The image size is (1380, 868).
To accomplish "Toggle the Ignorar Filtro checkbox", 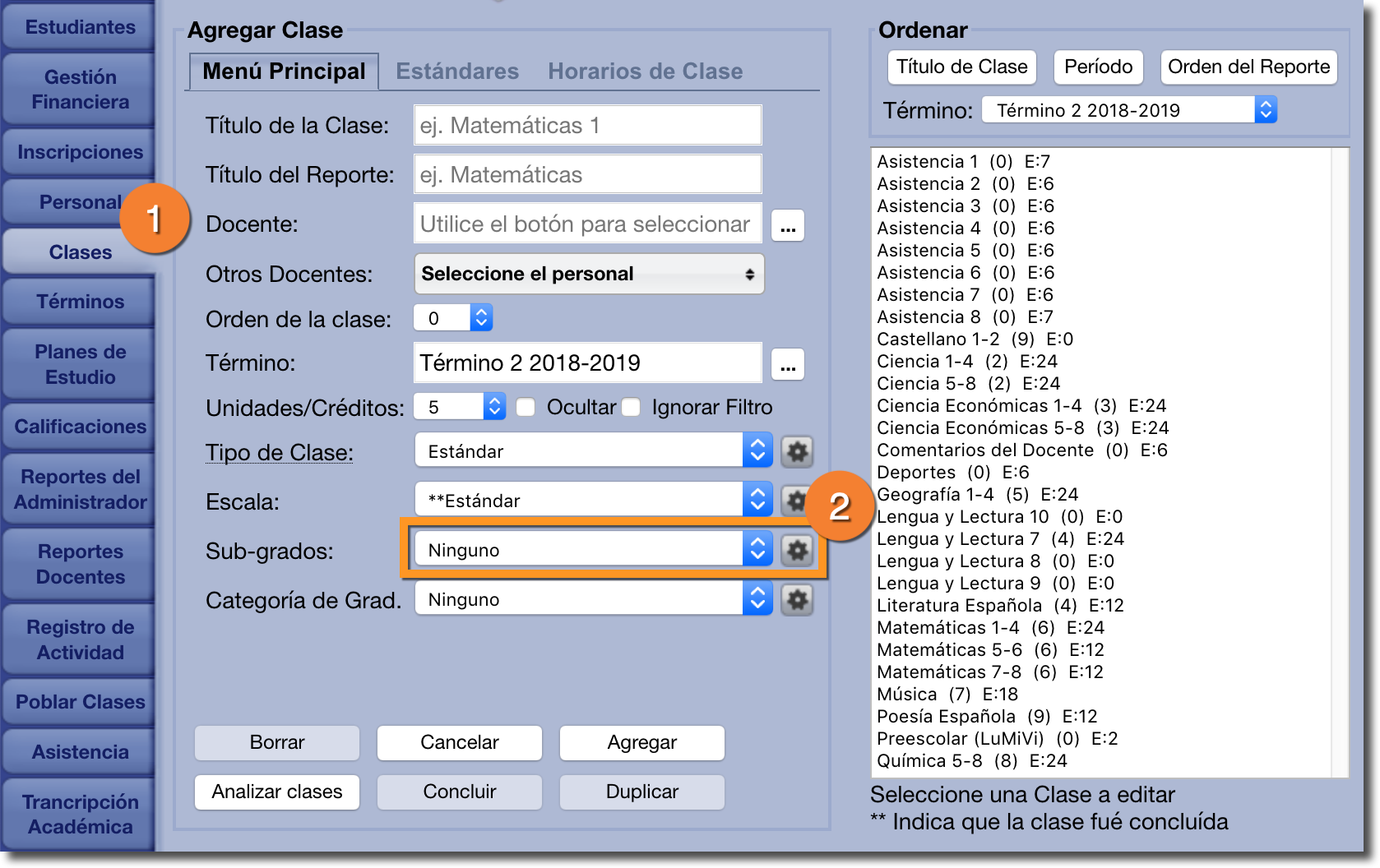I will tap(631, 408).
